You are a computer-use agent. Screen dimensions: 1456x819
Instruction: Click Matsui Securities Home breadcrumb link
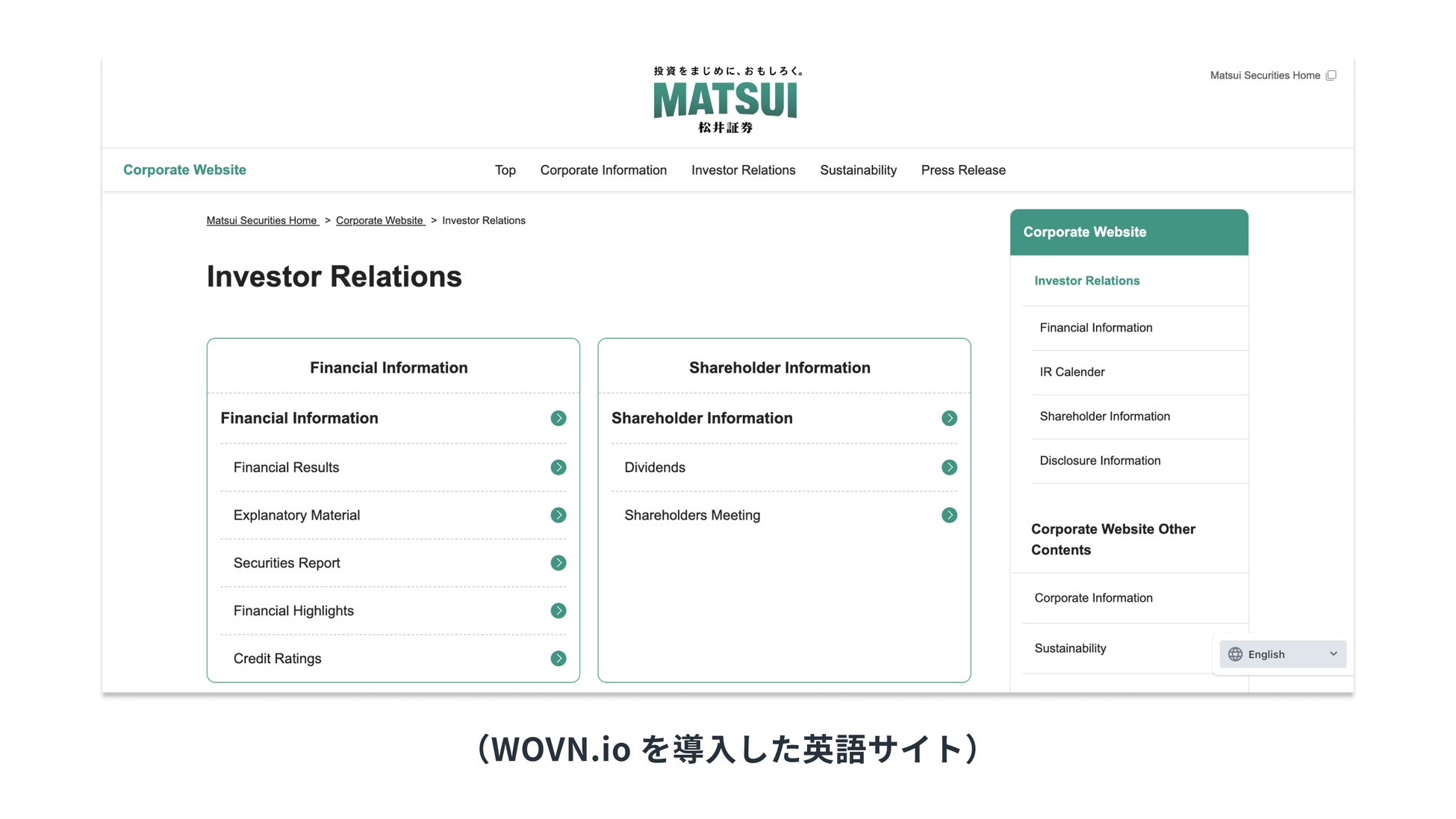click(x=262, y=220)
